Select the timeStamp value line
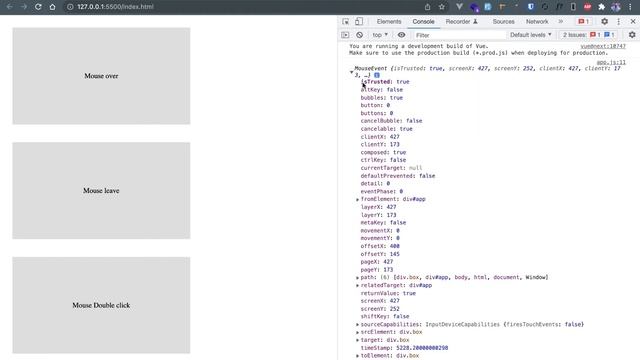640x360 pixels. (404, 348)
